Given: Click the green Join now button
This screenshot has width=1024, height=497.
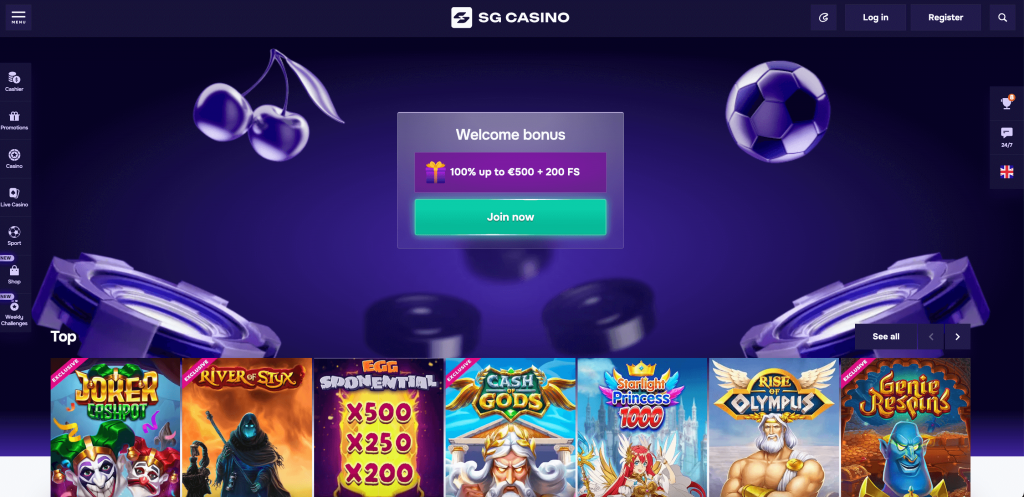Looking at the screenshot, I should tap(510, 217).
